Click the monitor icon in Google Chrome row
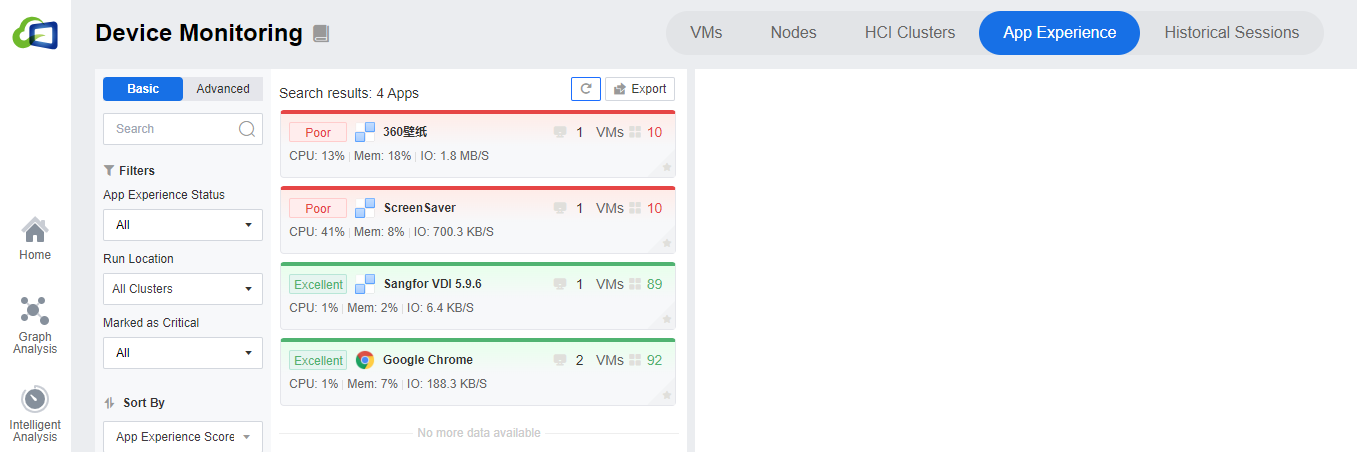The width and height of the screenshot is (1357, 452). tap(560, 360)
